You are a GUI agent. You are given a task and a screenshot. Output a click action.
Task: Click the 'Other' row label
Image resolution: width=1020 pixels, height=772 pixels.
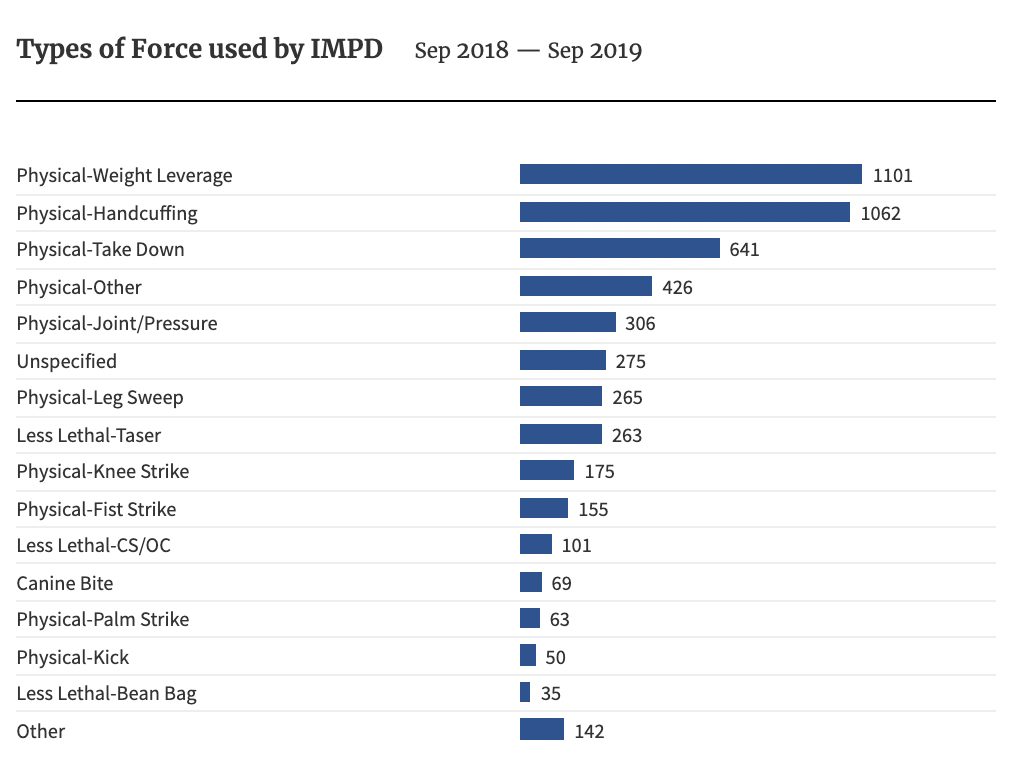pyautogui.click(x=41, y=732)
